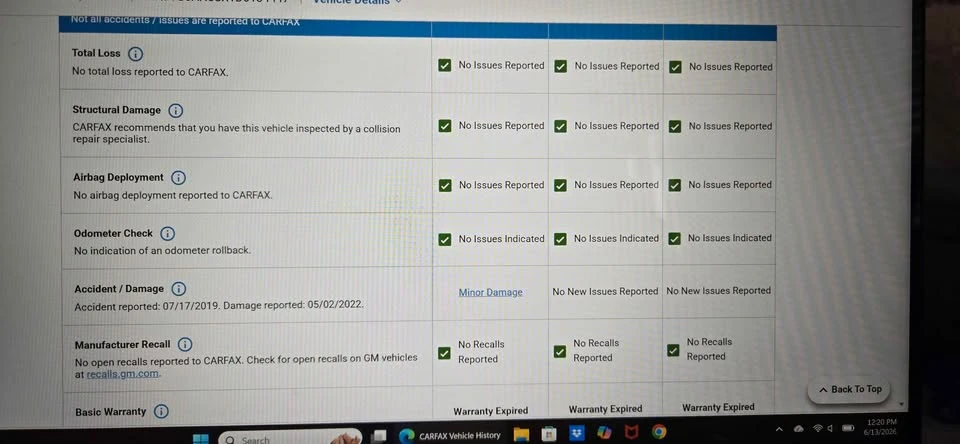This screenshot has height=444, width=960.
Task: Click 'No airbag deployment reported to CARFAX.' text
Action: click(x=173, y=196)
